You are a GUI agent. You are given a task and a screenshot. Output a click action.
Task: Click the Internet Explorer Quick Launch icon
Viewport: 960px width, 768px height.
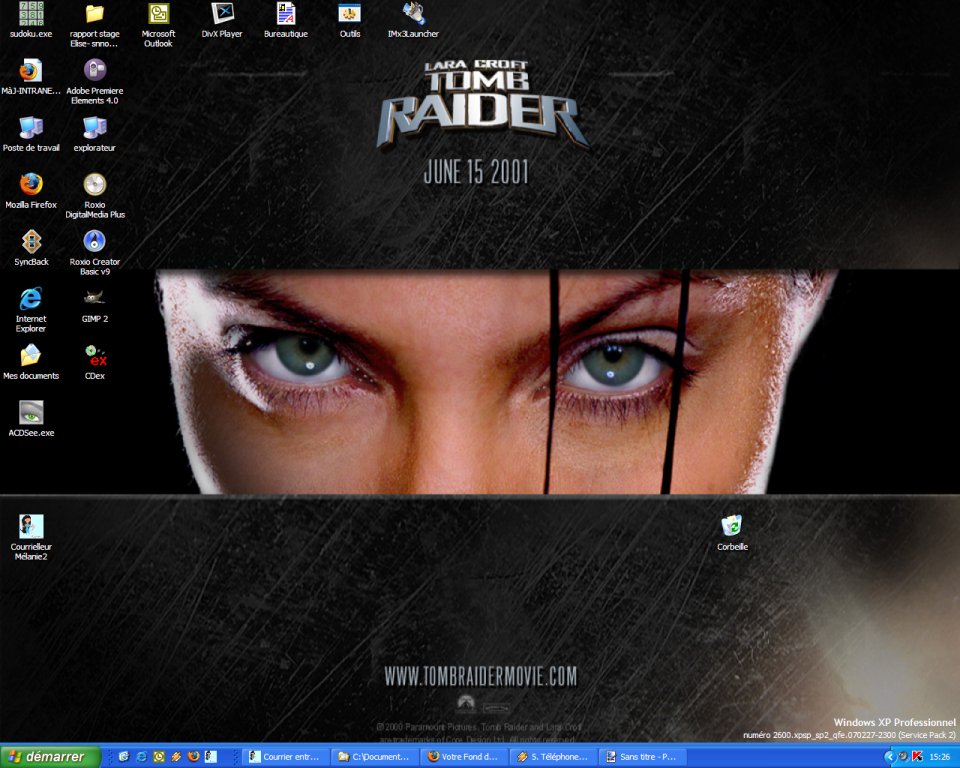tap(141, 757)
